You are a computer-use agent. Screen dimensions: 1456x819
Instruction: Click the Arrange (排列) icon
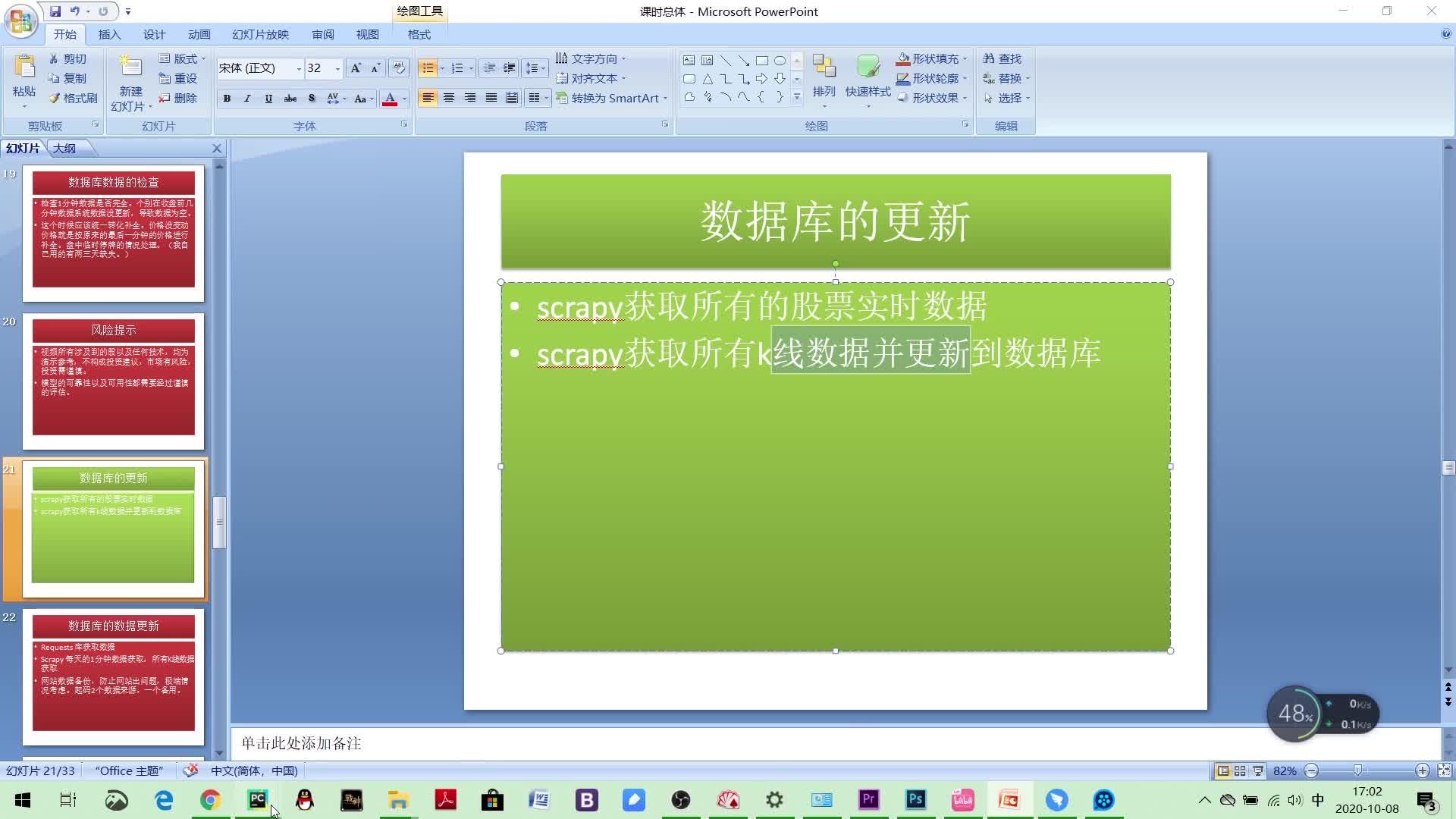point(824,67)
